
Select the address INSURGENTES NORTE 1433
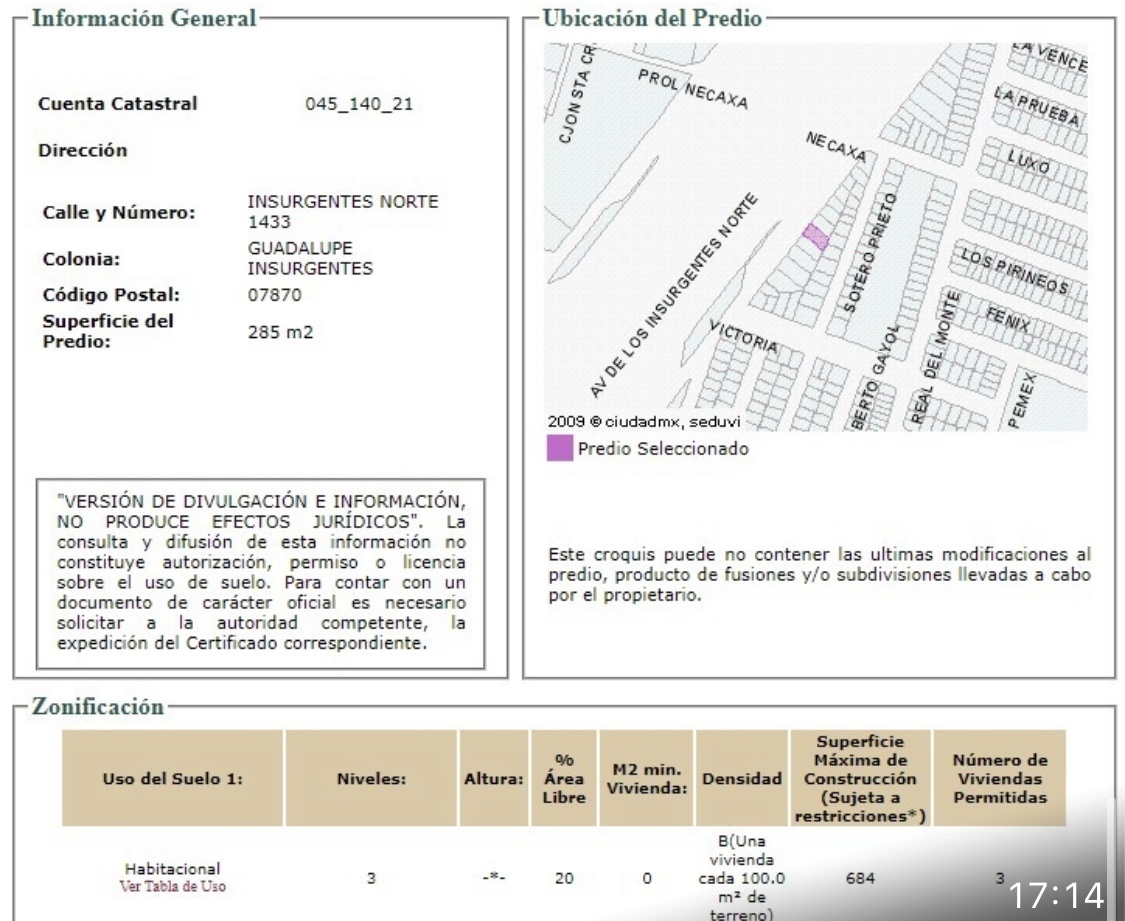click(343, 212)
